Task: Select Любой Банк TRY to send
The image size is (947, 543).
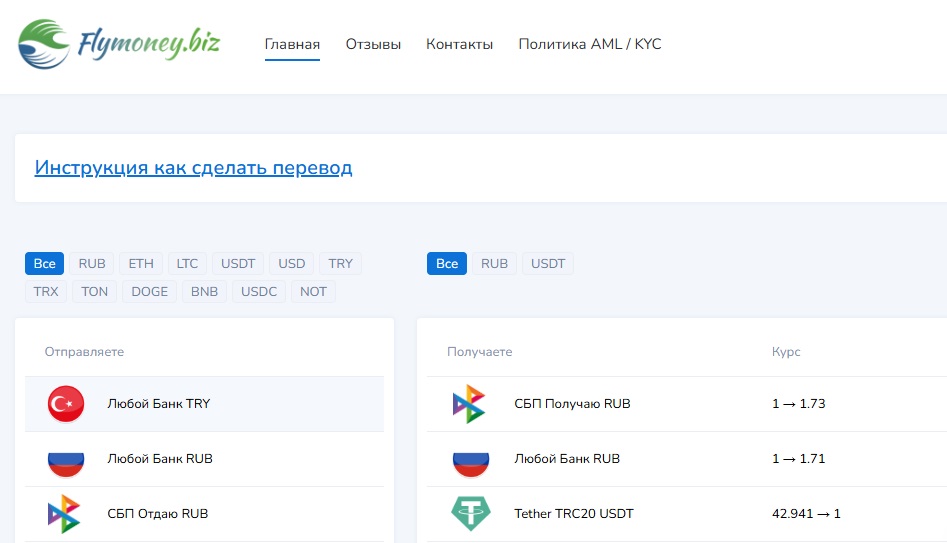Action: coord(204,403)
